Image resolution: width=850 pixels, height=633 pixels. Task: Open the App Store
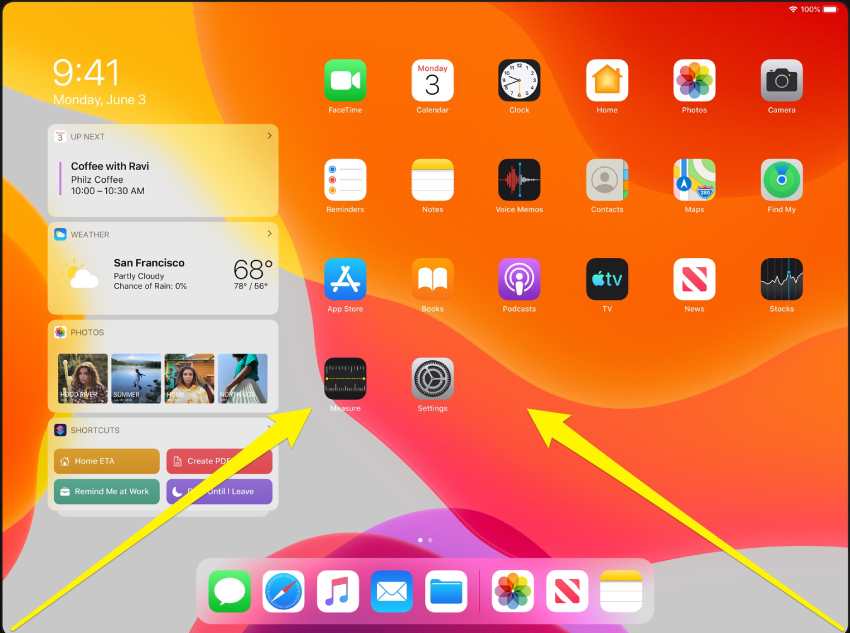point(345,279)
